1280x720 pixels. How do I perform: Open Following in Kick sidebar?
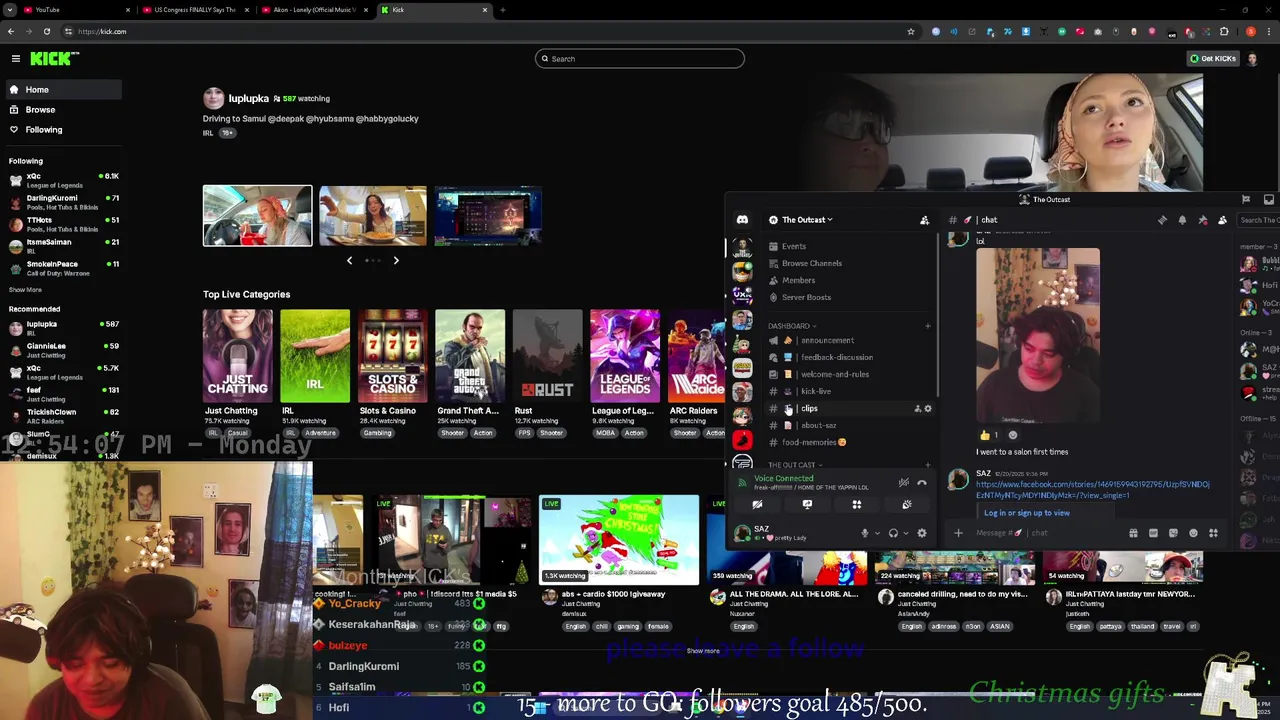[x=62, y=130]
